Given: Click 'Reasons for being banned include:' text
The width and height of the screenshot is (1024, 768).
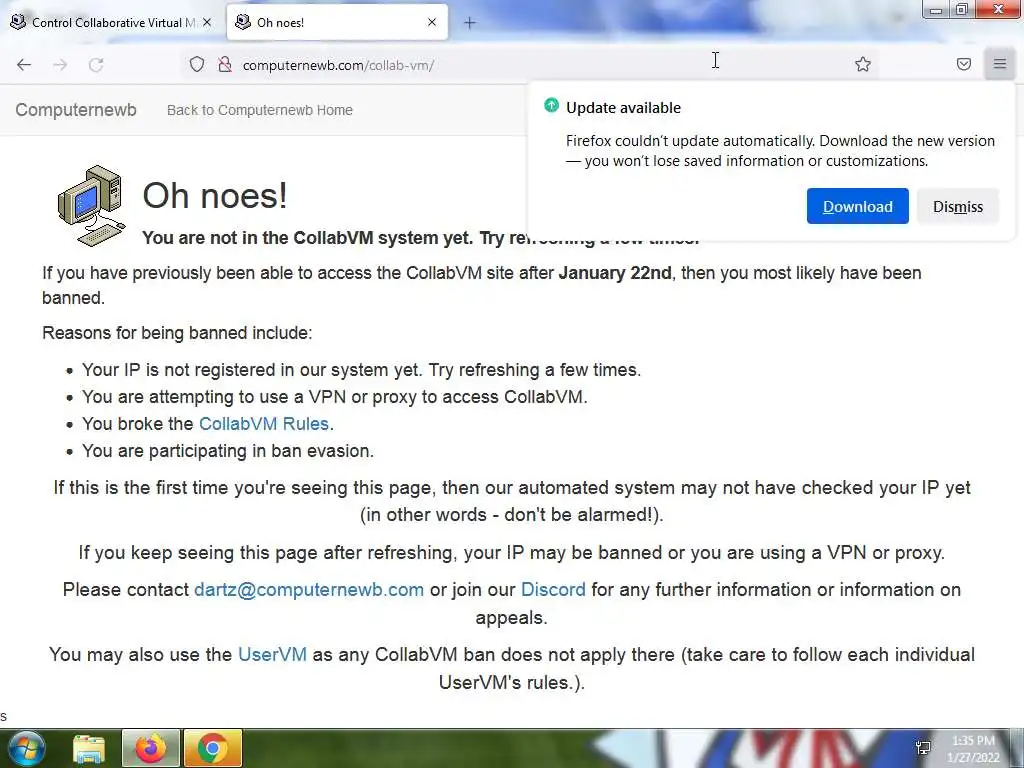Looking at the screenshot, I should (177, 333).
